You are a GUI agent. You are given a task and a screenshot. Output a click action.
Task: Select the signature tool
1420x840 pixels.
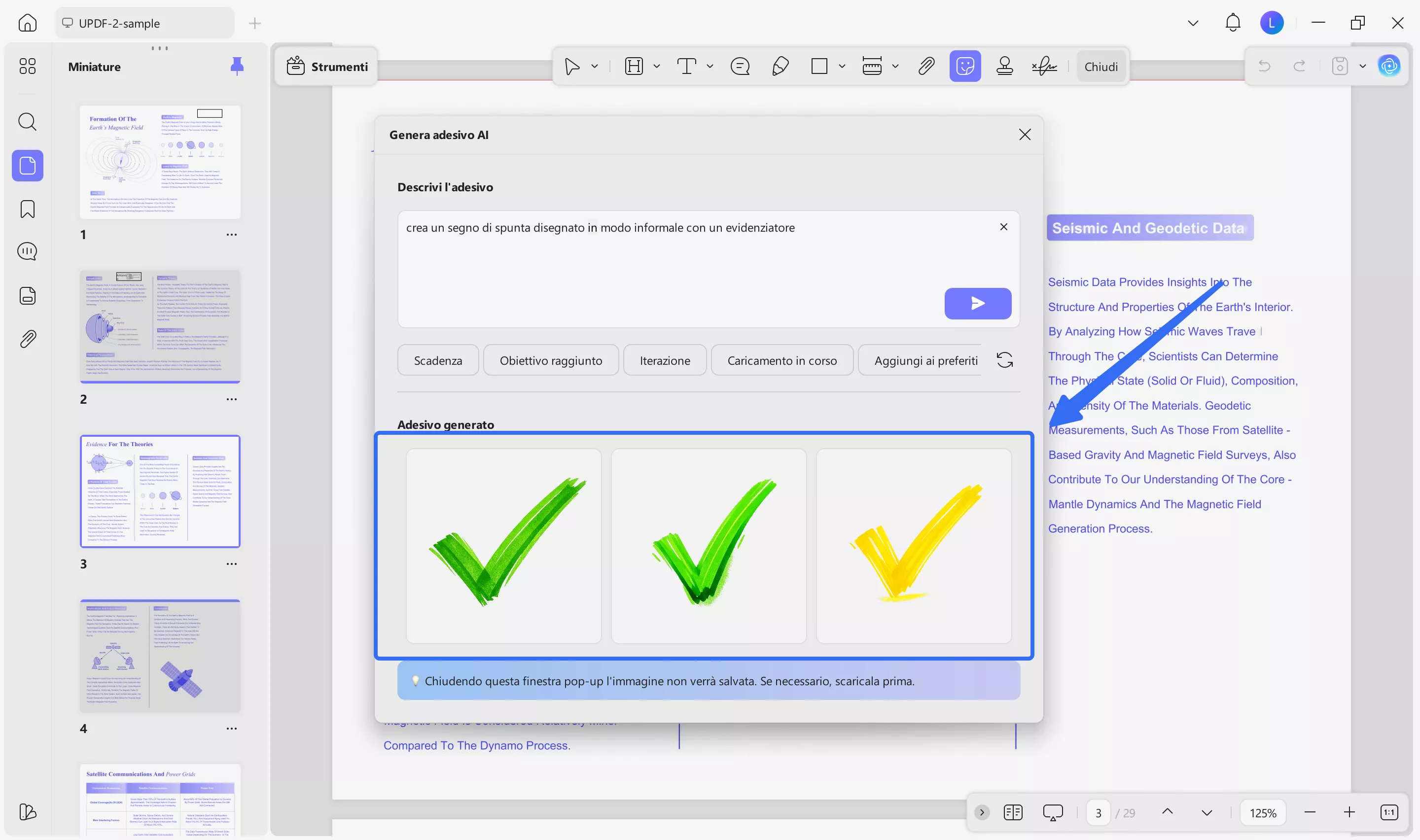(x=1044, y=67)
